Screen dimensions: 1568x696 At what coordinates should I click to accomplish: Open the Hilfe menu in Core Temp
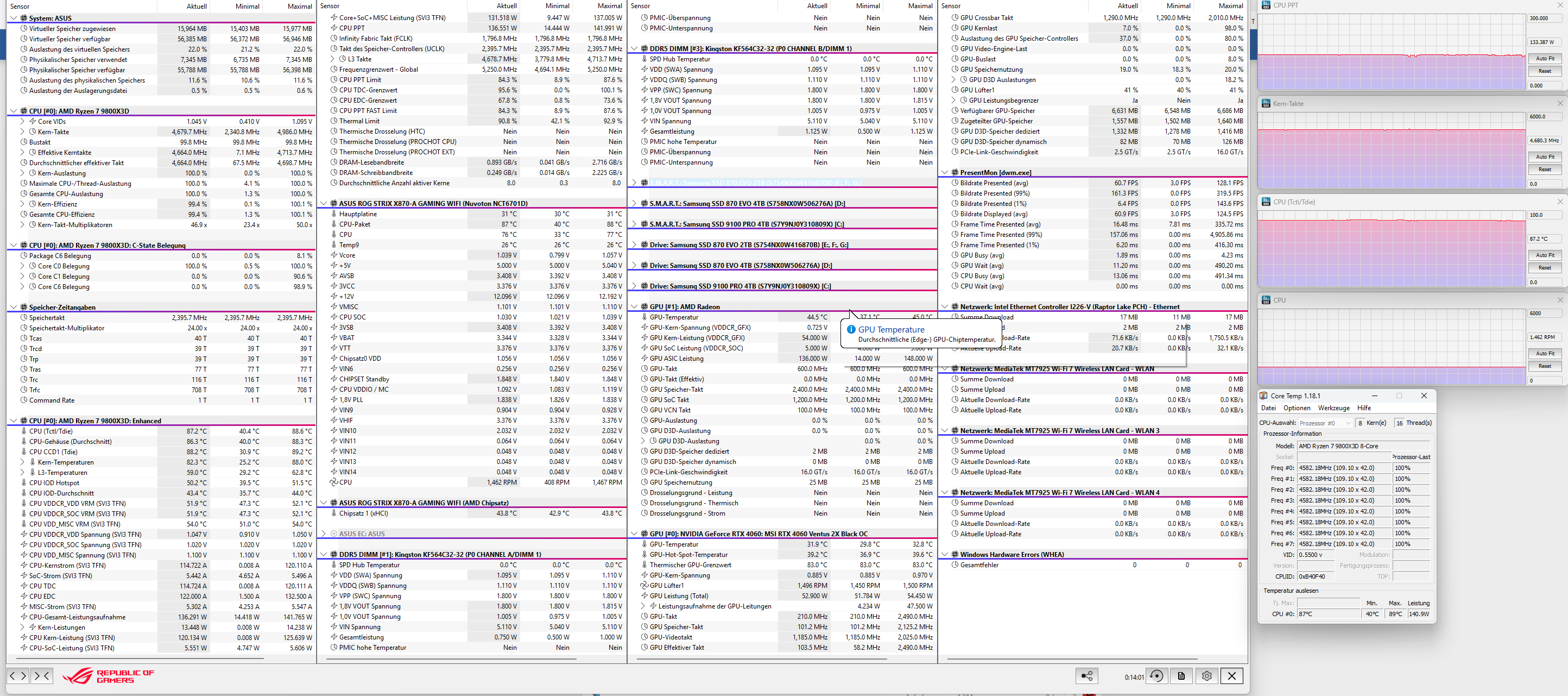point(1364,408)
